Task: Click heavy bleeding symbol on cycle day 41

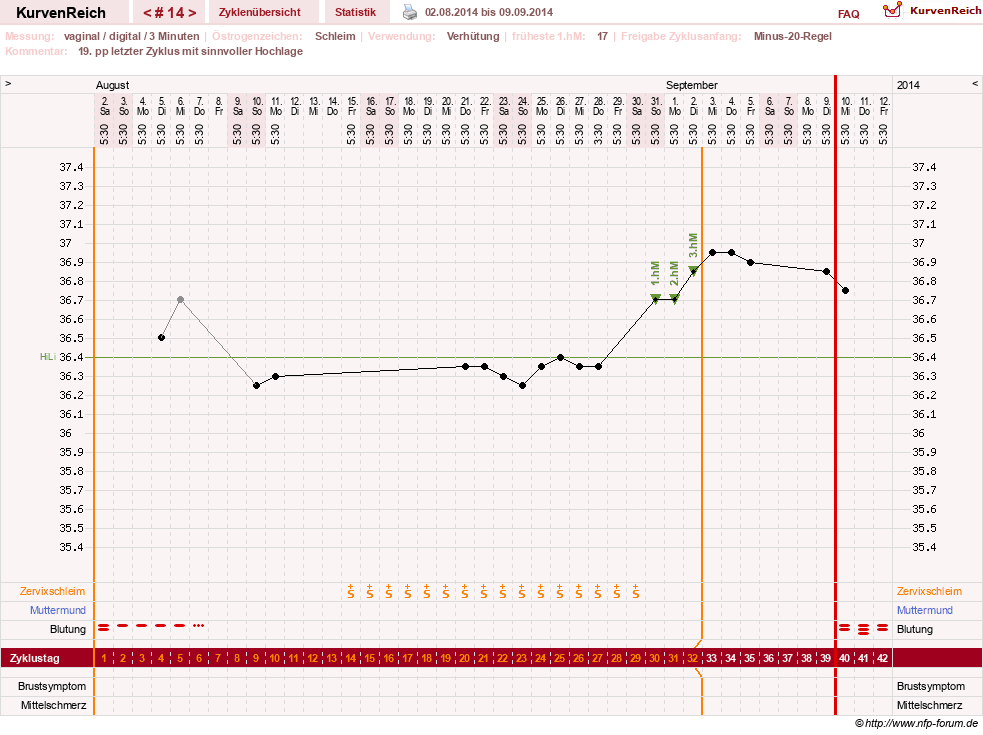Action: coord(864,629)
